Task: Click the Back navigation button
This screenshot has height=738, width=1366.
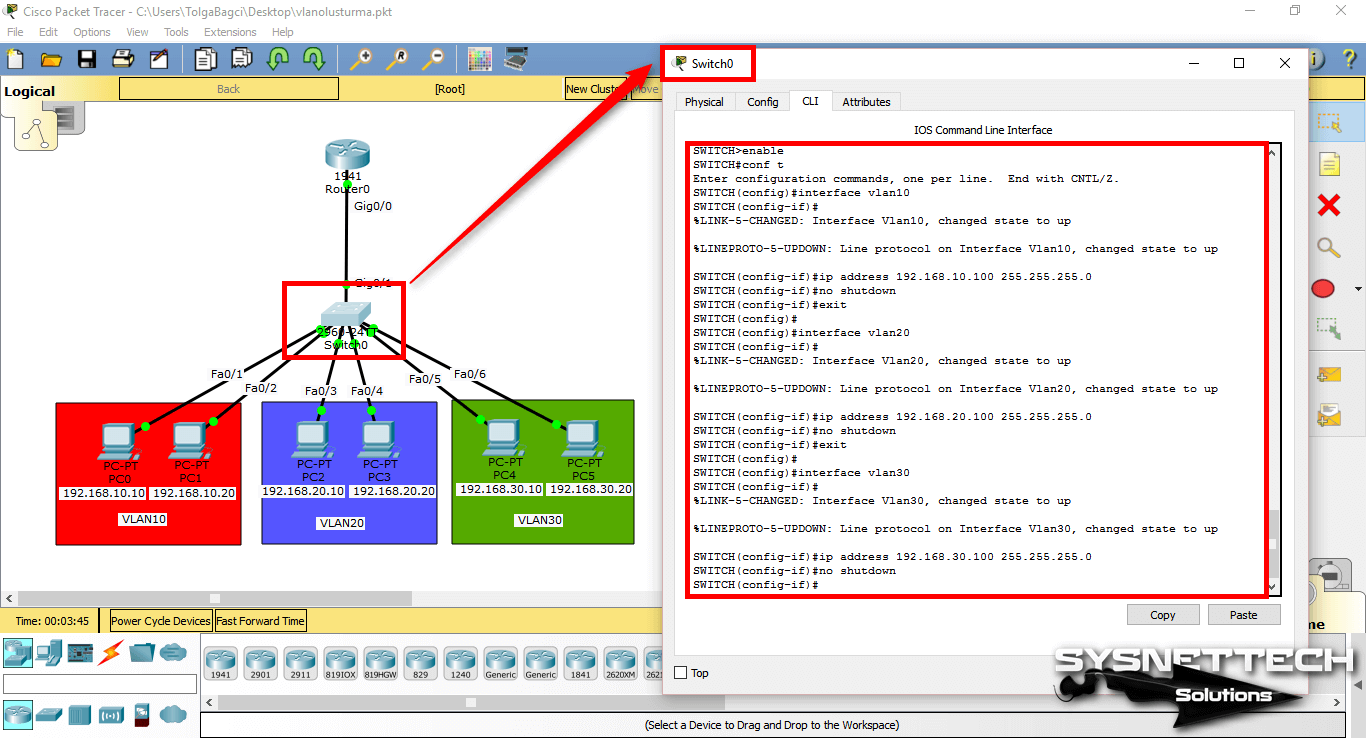Action: (x=229, y=89)
